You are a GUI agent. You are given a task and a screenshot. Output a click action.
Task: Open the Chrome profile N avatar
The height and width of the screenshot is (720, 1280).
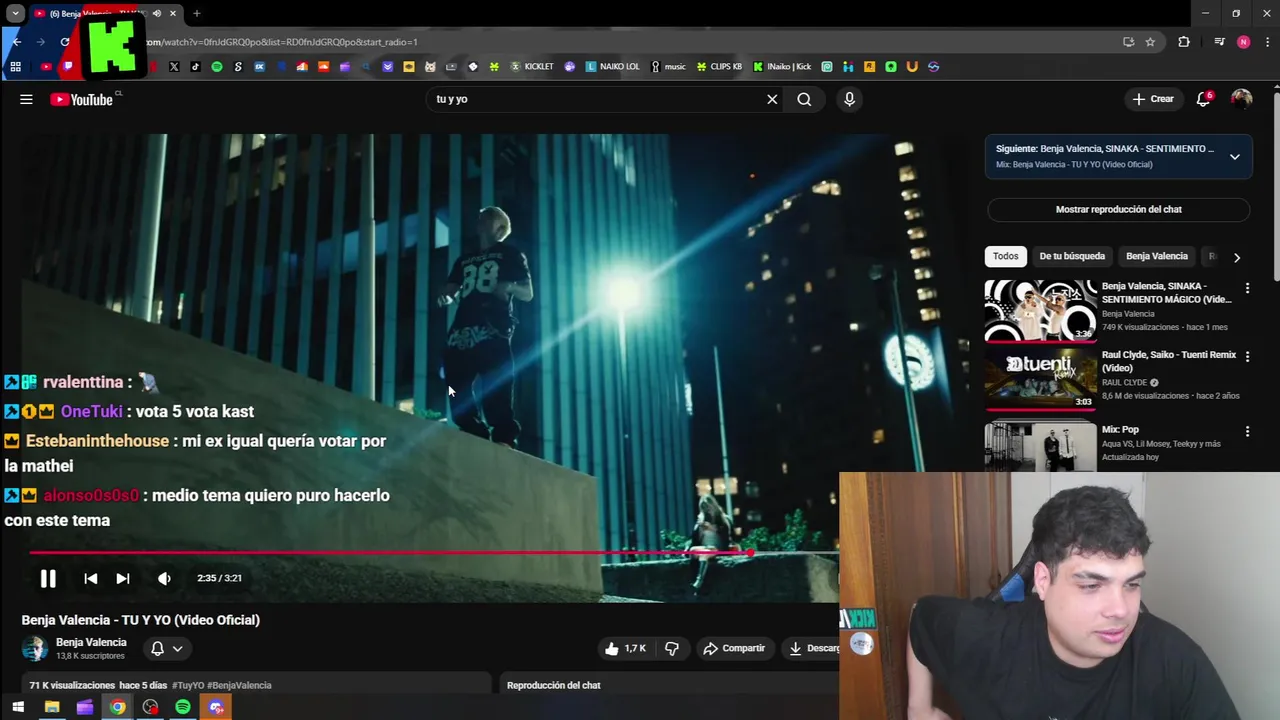[x=1243, y=42]
